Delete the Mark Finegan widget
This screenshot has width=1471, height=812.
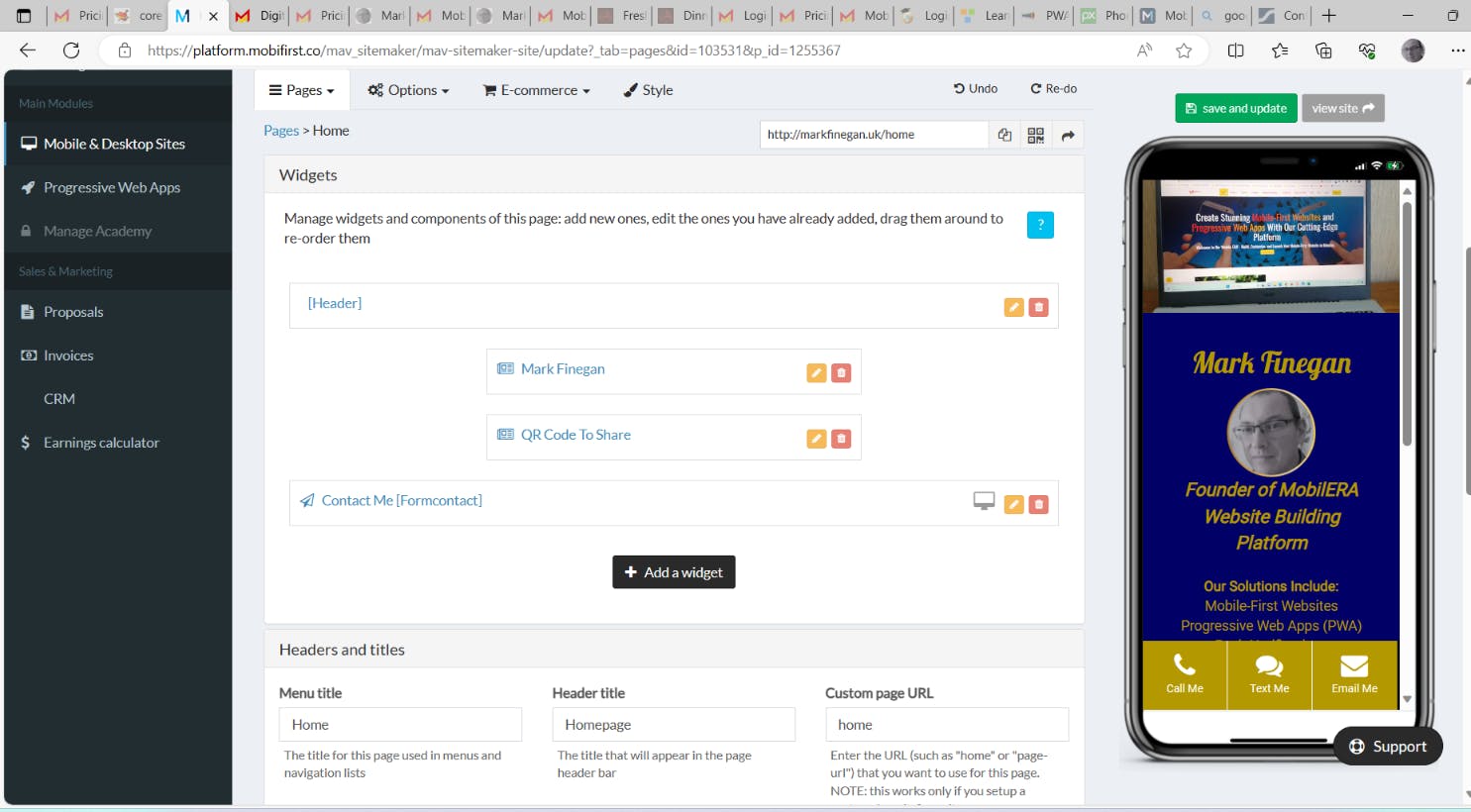(x=841, y=373)
